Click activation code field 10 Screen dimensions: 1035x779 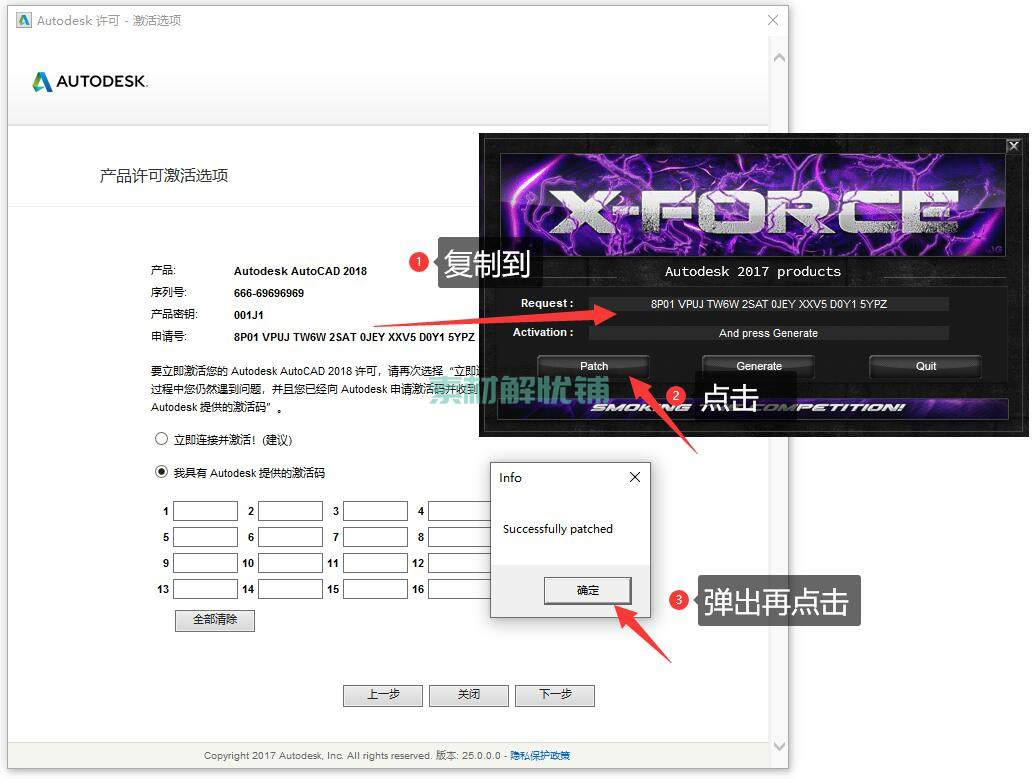pos(290,562)
